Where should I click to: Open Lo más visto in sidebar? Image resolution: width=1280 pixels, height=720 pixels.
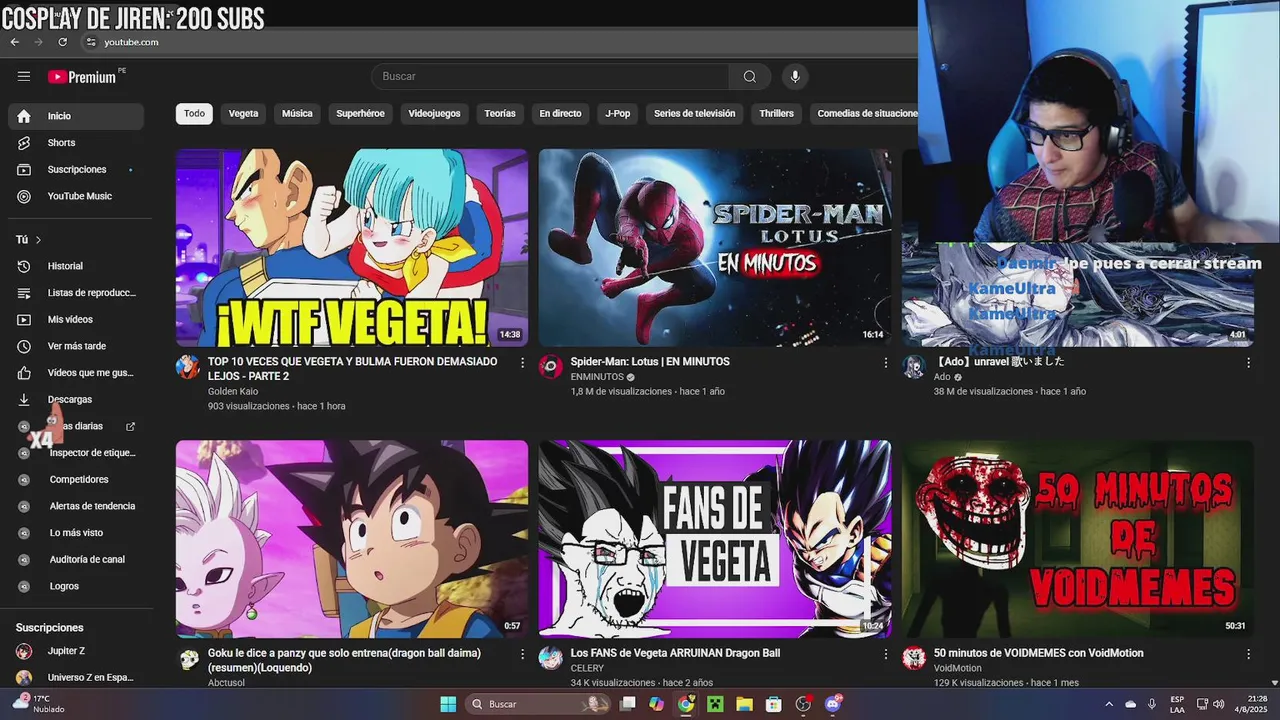point(76,533)
